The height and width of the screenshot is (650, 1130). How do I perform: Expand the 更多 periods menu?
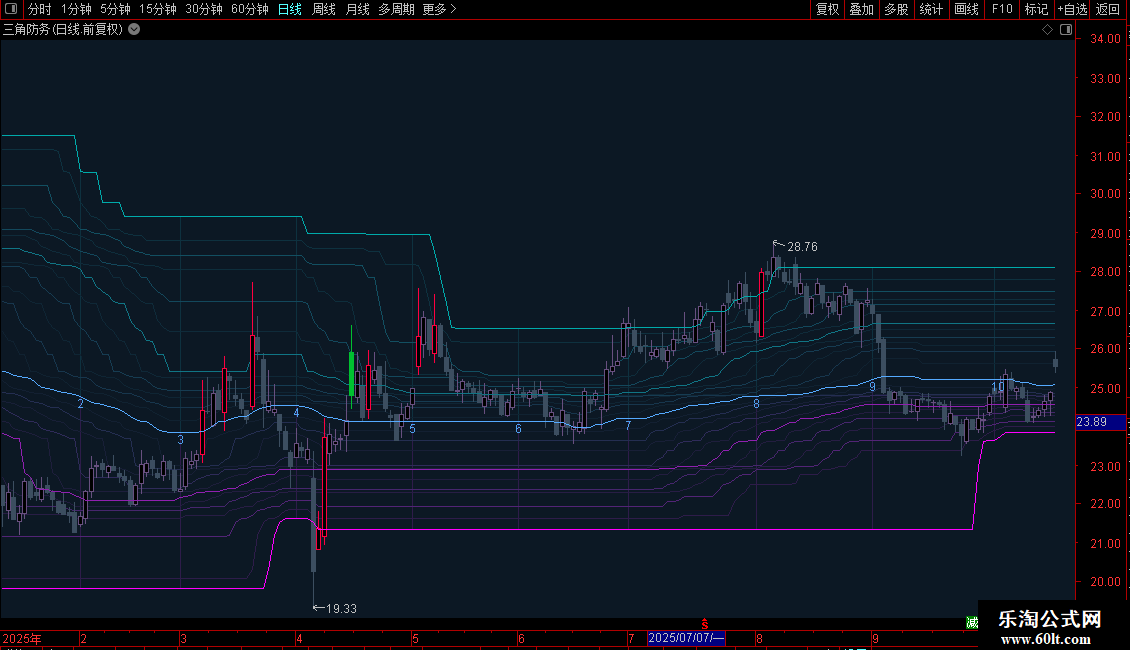[x=439, y=9]
